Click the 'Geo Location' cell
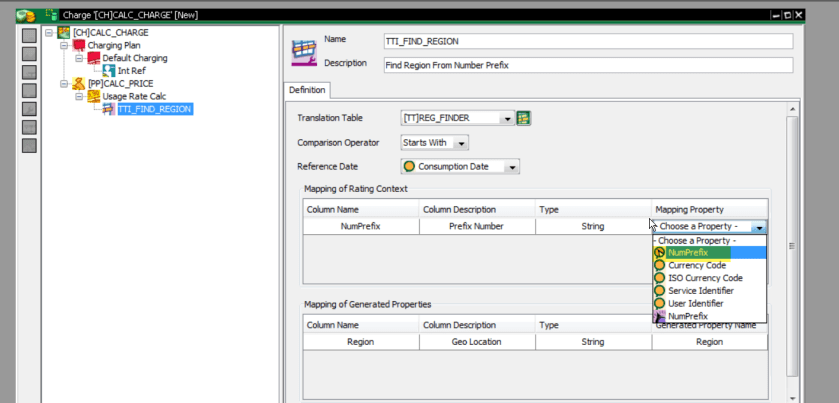Screen dimensions: 839x403 pyautogui.click(x=477, y=342)
